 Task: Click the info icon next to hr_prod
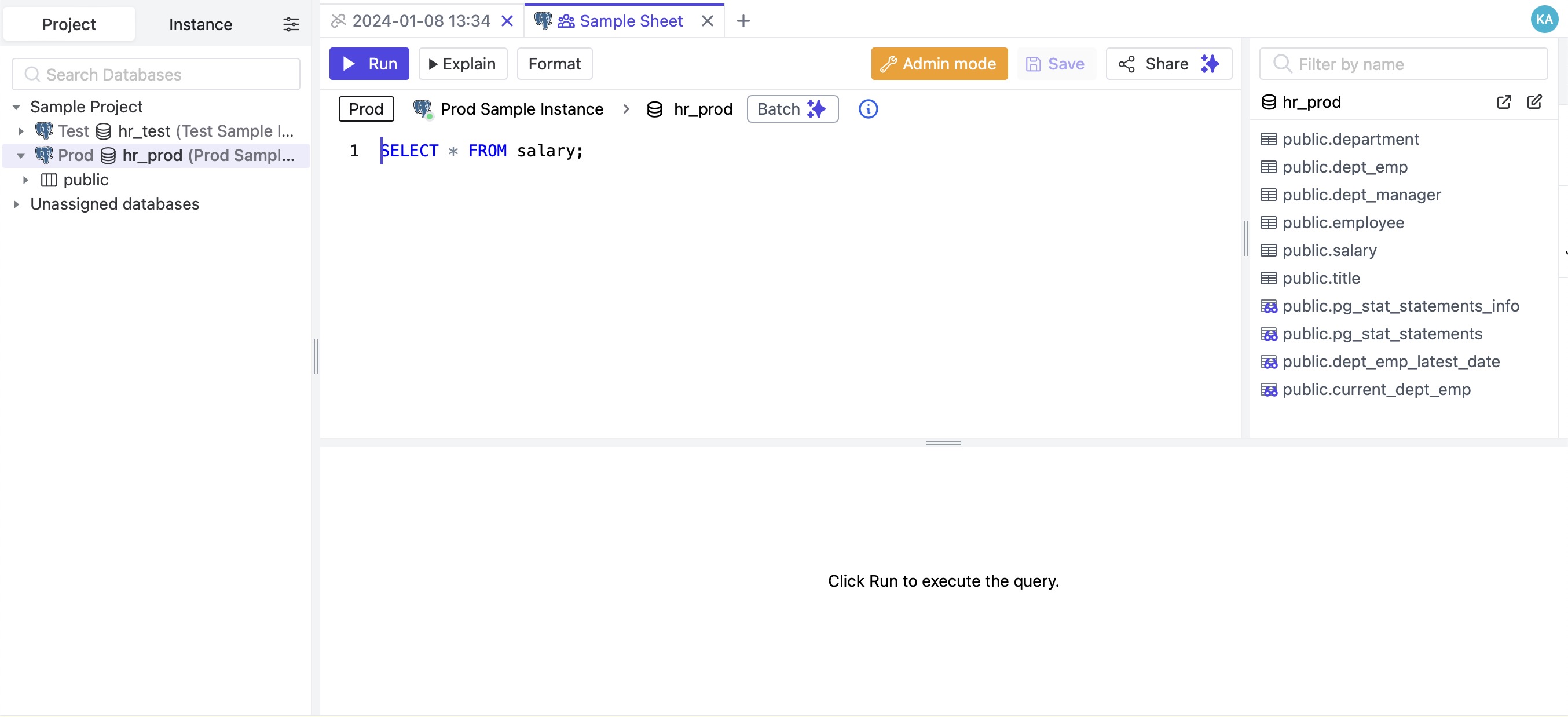click(868, 109)
